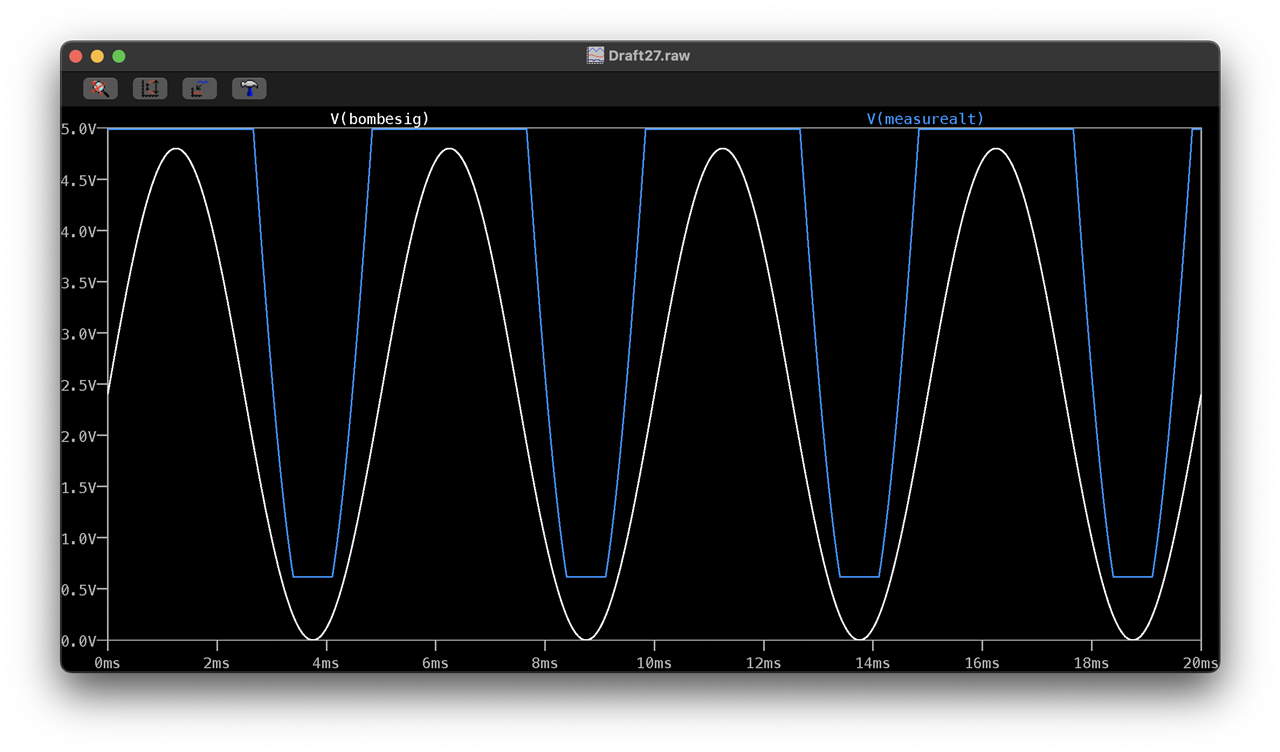Click the 2.5V vertical axis label
Viewport: 1280px width, 752px height.
79,385
